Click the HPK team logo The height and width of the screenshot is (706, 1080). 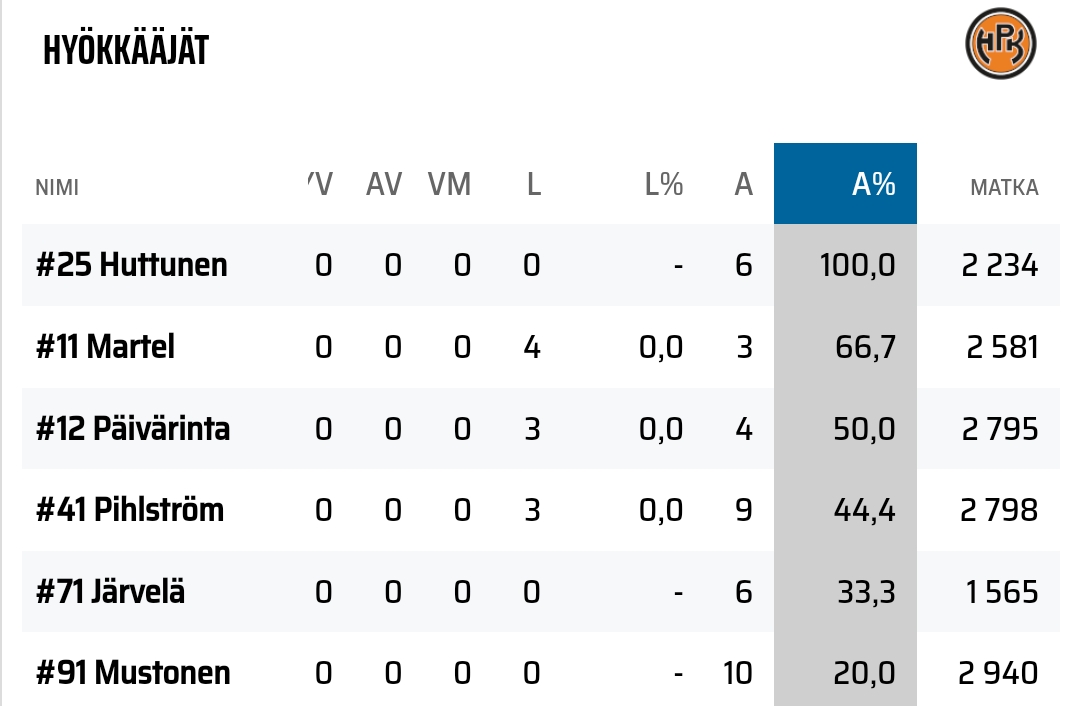(x=1001, y=44)
